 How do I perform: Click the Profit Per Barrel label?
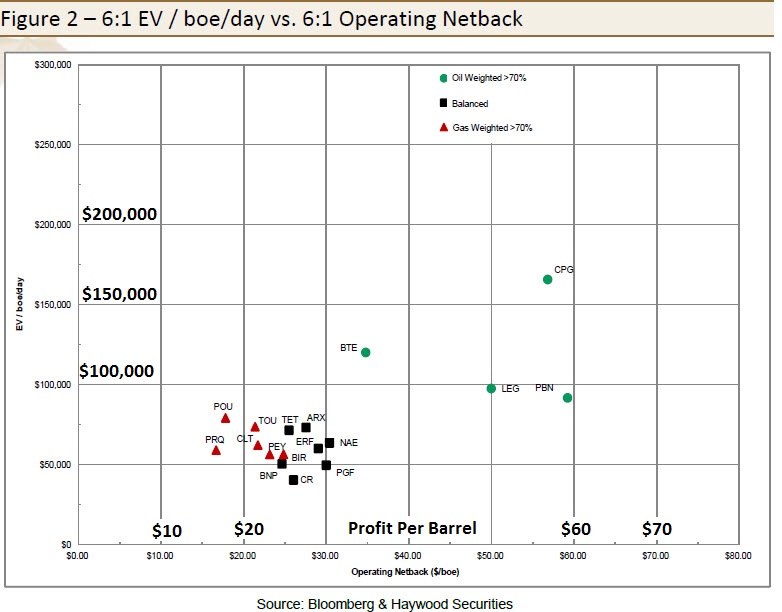pyautogui.click(x=412, y=528)
